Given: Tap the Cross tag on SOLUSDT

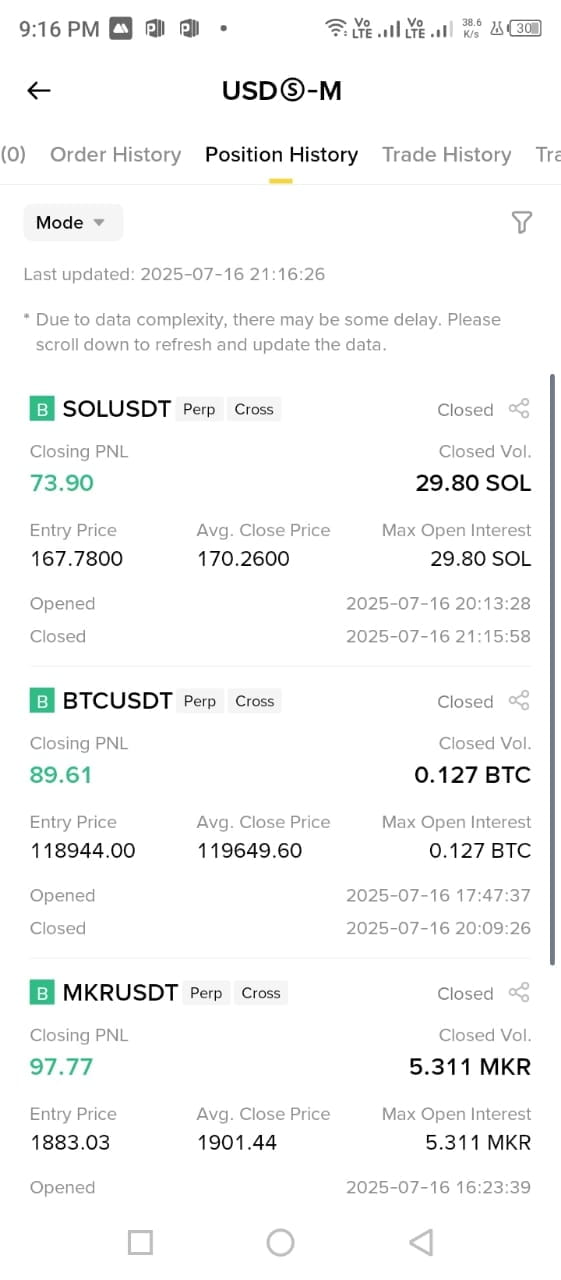Looking at the screenshot, I should 254,409.
